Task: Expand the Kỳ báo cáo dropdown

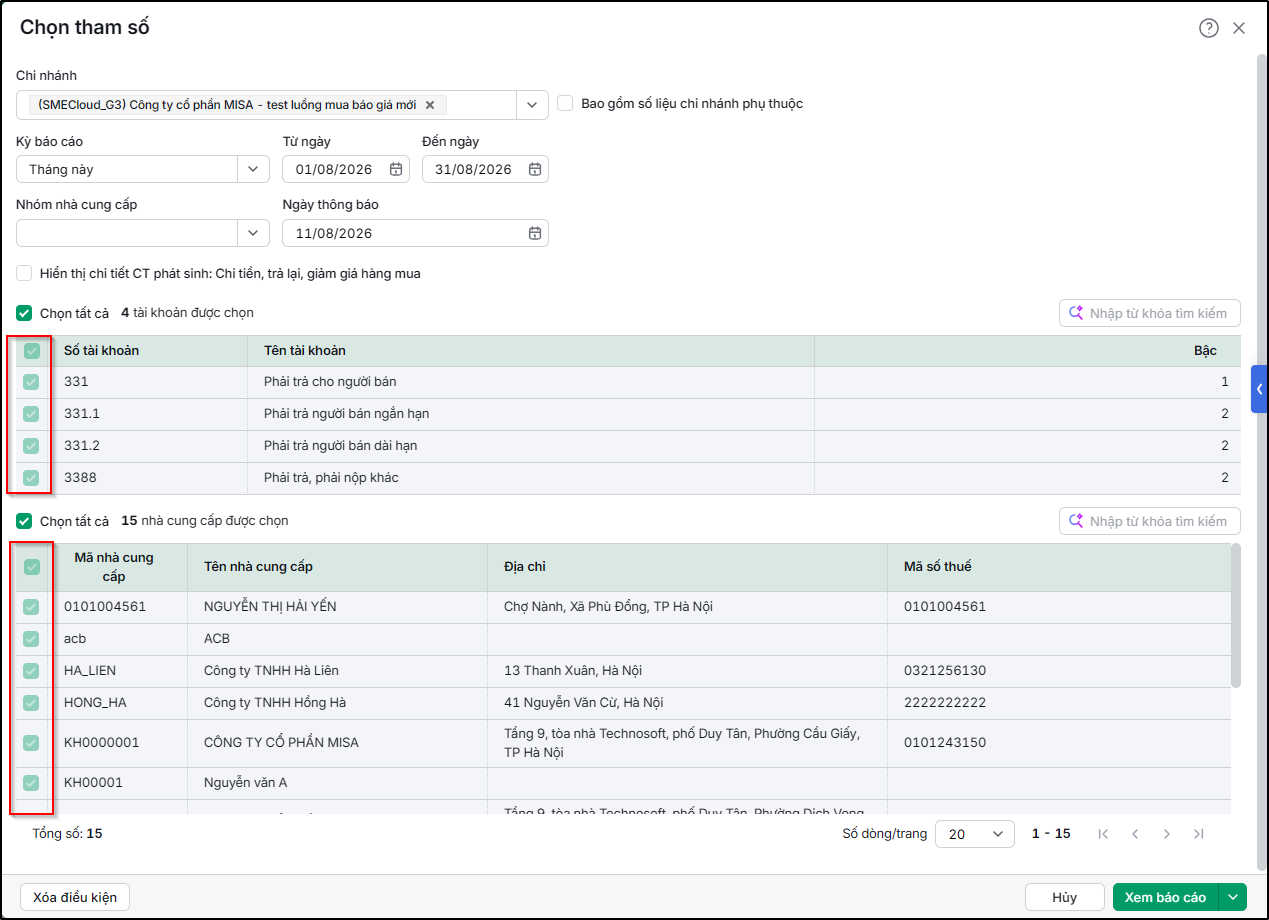Action: point(253,169)
